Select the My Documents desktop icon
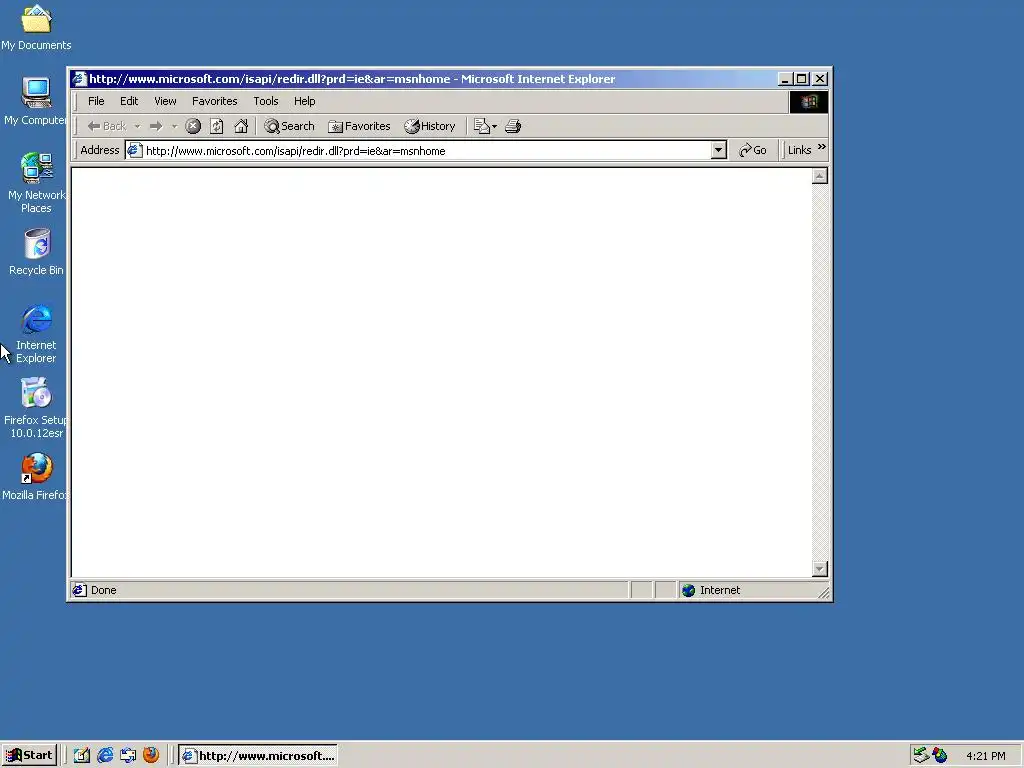Image resolution: width=1024 pixels, height=768 pixels. (x=36, y=28)
